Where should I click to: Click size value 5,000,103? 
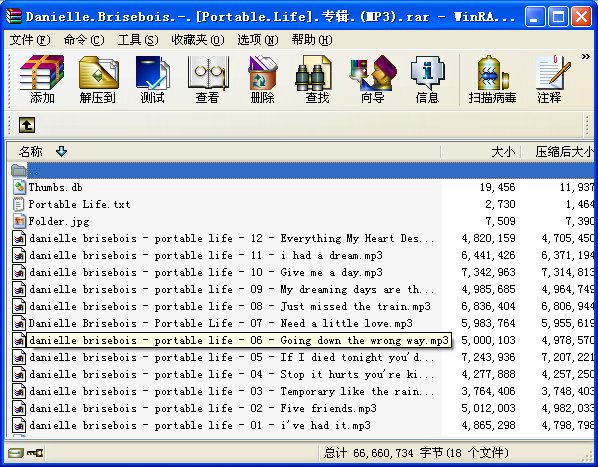pos(488,340)
